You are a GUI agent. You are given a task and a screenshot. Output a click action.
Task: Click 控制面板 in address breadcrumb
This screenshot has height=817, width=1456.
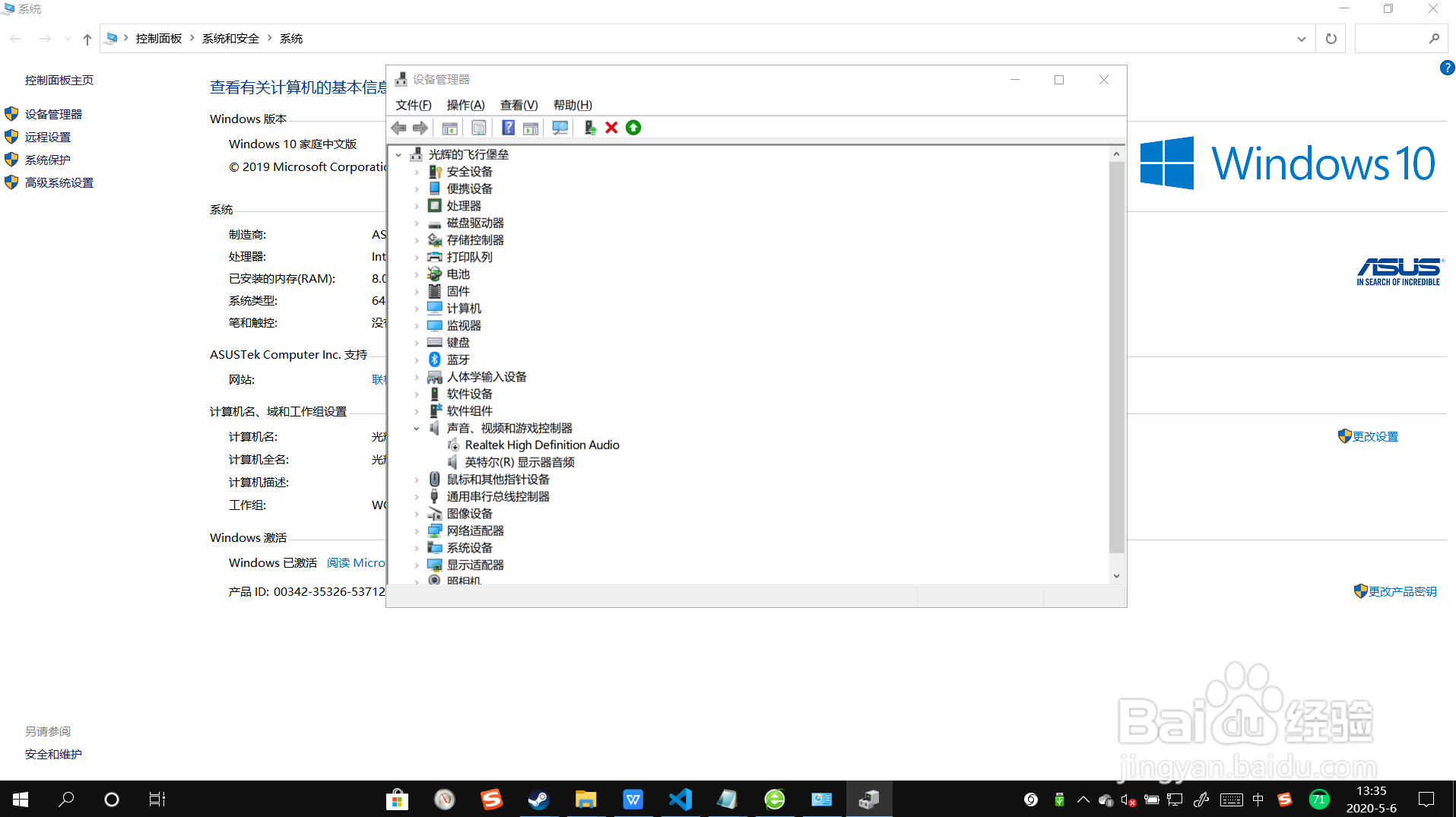coord(159,39)
